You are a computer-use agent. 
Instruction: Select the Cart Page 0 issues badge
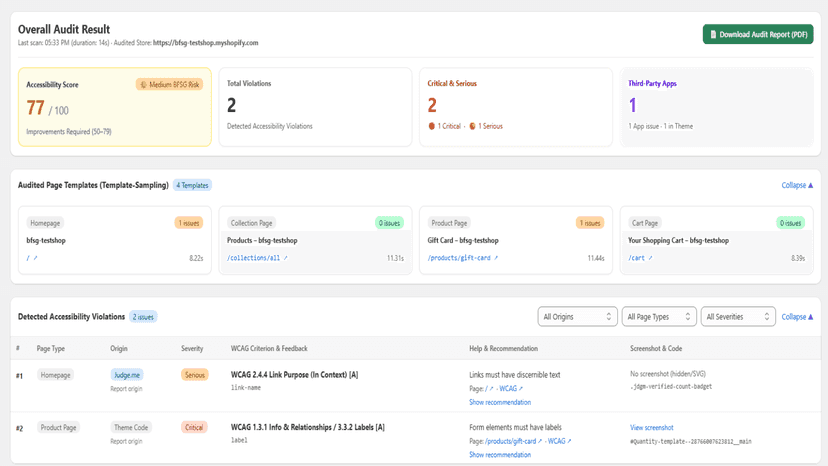[x=791, y=223]
